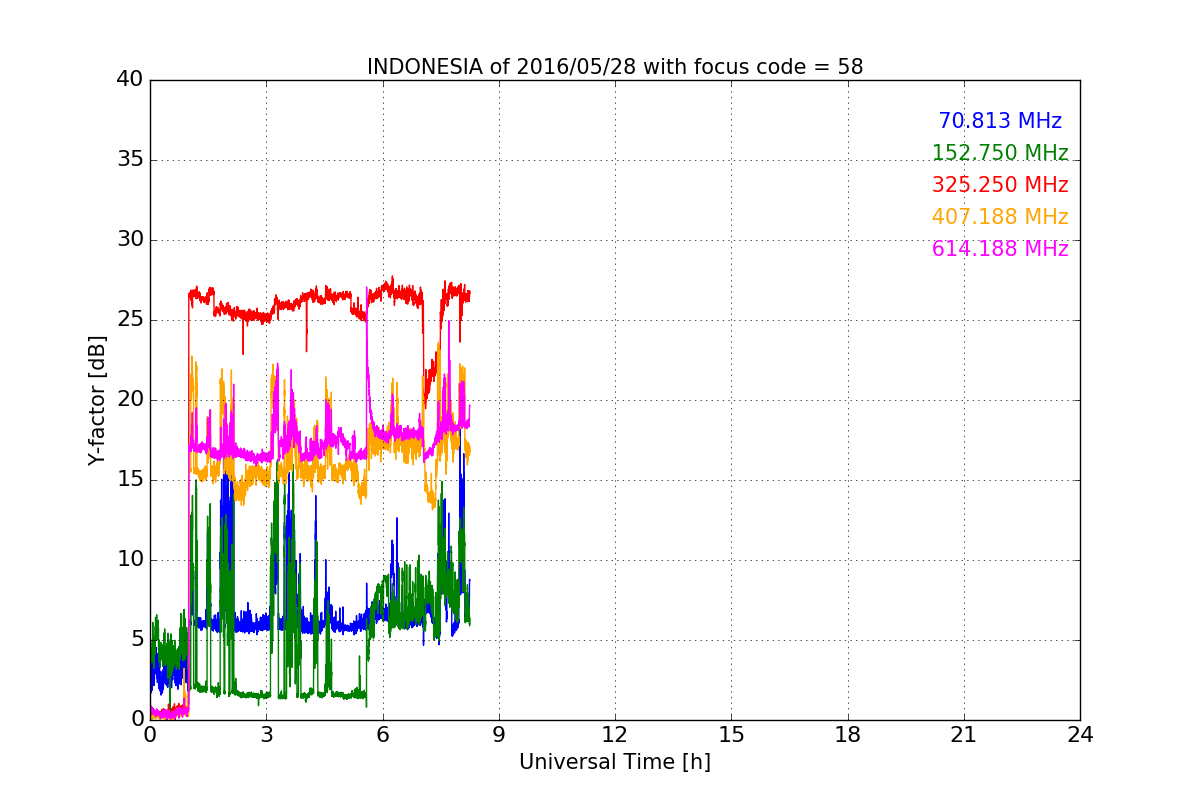This screenshot has width=1200, height=800.
Task: Click the x-axis tick value 24
Action: pyautogui.click(x=1080, y=735)
